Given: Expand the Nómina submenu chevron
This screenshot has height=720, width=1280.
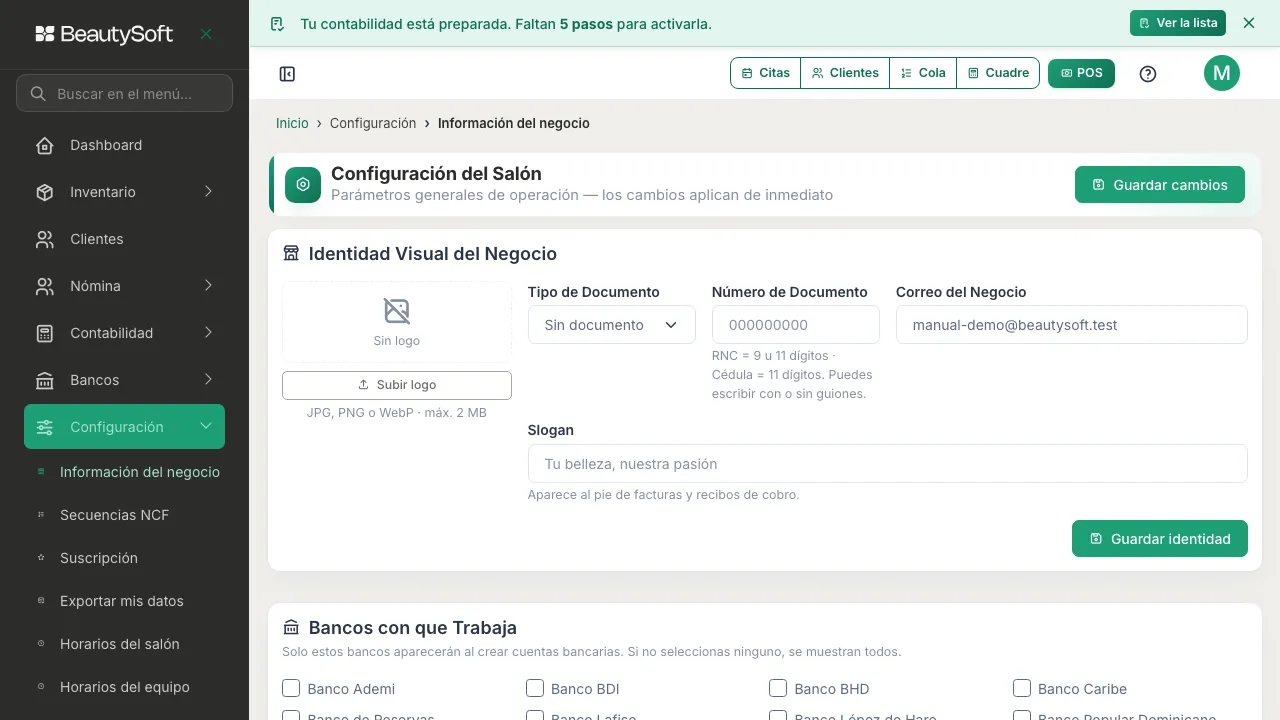Looking at the screenshot, I should point(208,285).
